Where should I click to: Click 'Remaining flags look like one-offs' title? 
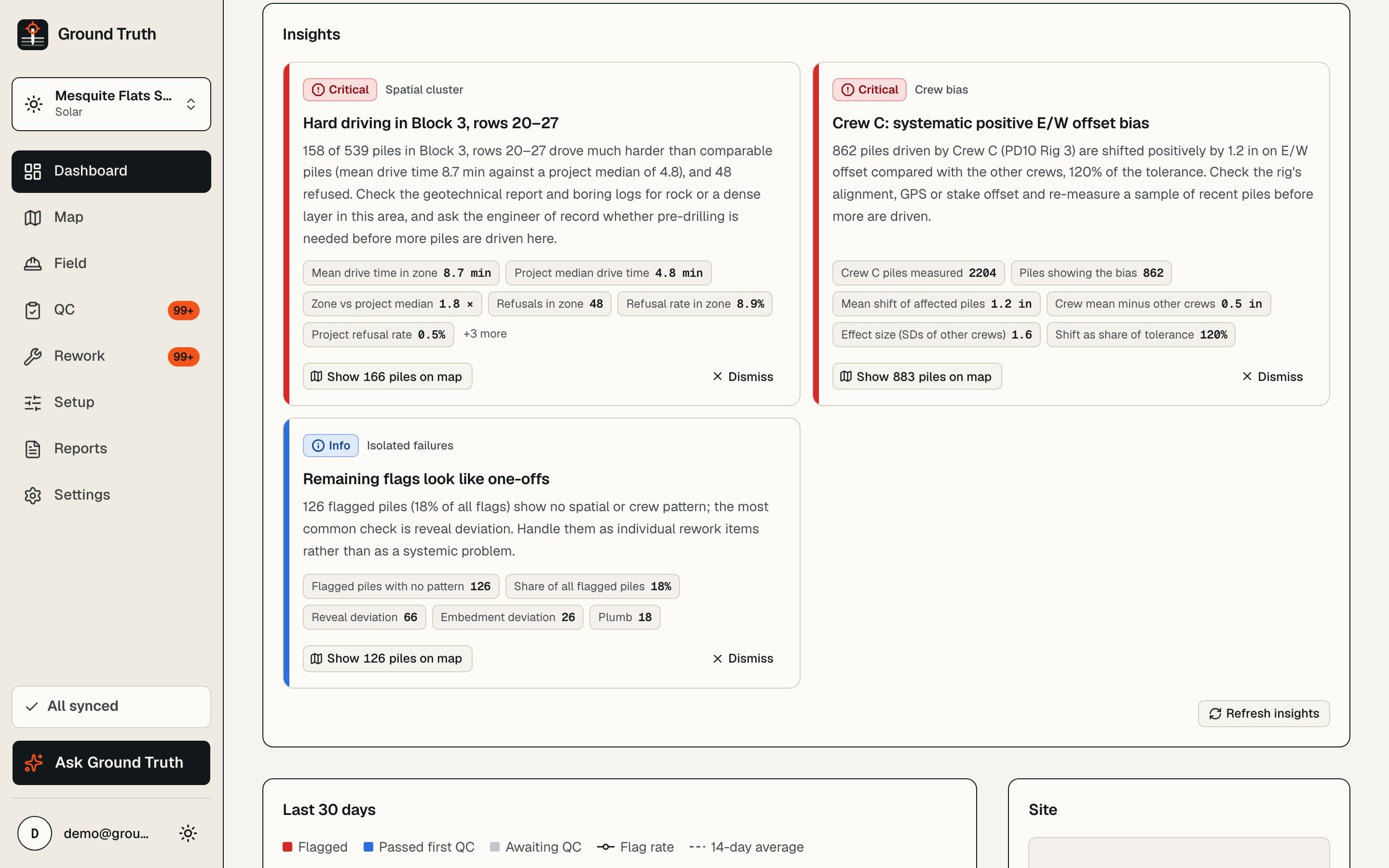(426, 479)
